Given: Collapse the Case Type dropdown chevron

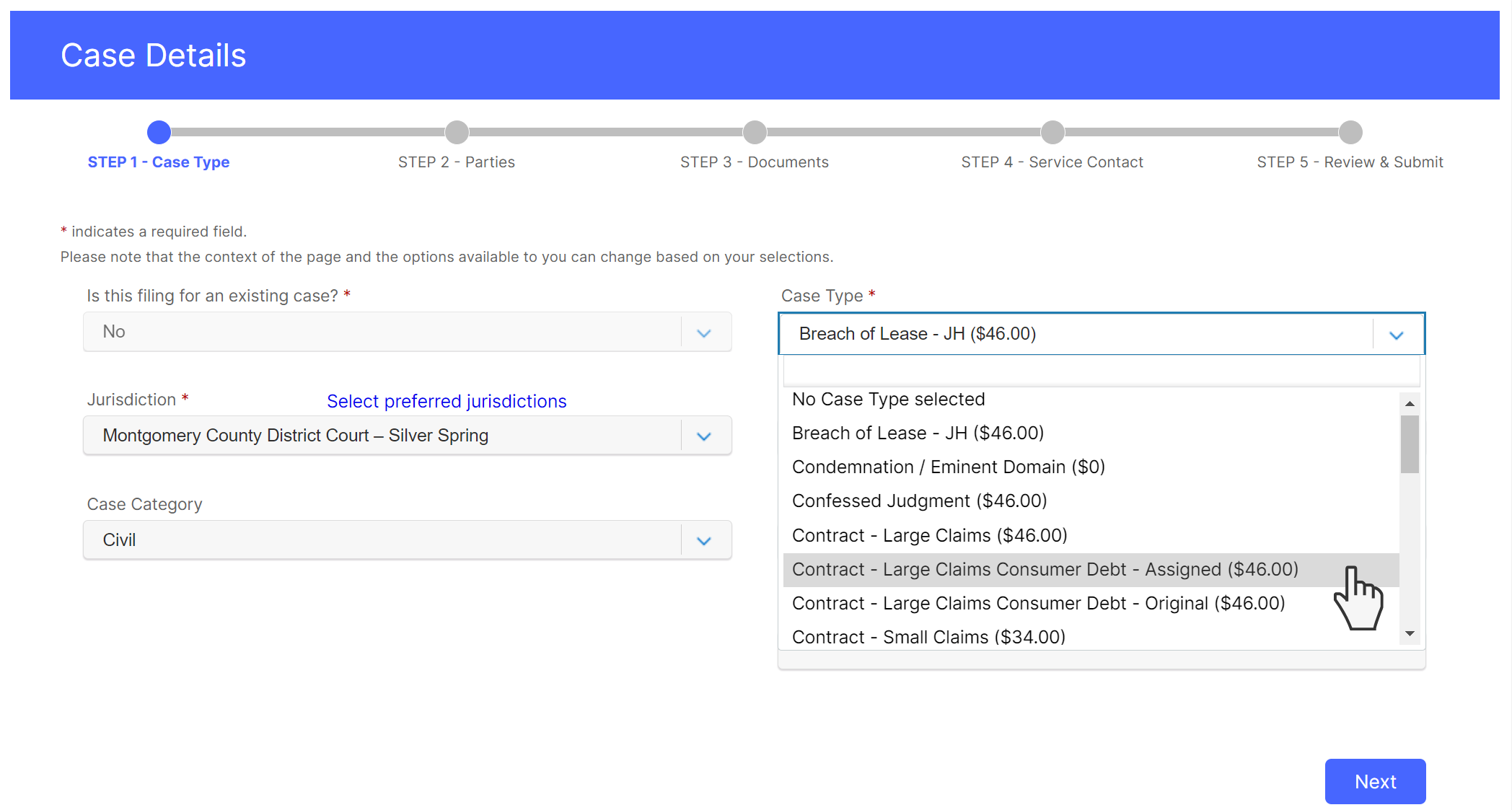Looking at the screenshot, I should point(1397,335).
